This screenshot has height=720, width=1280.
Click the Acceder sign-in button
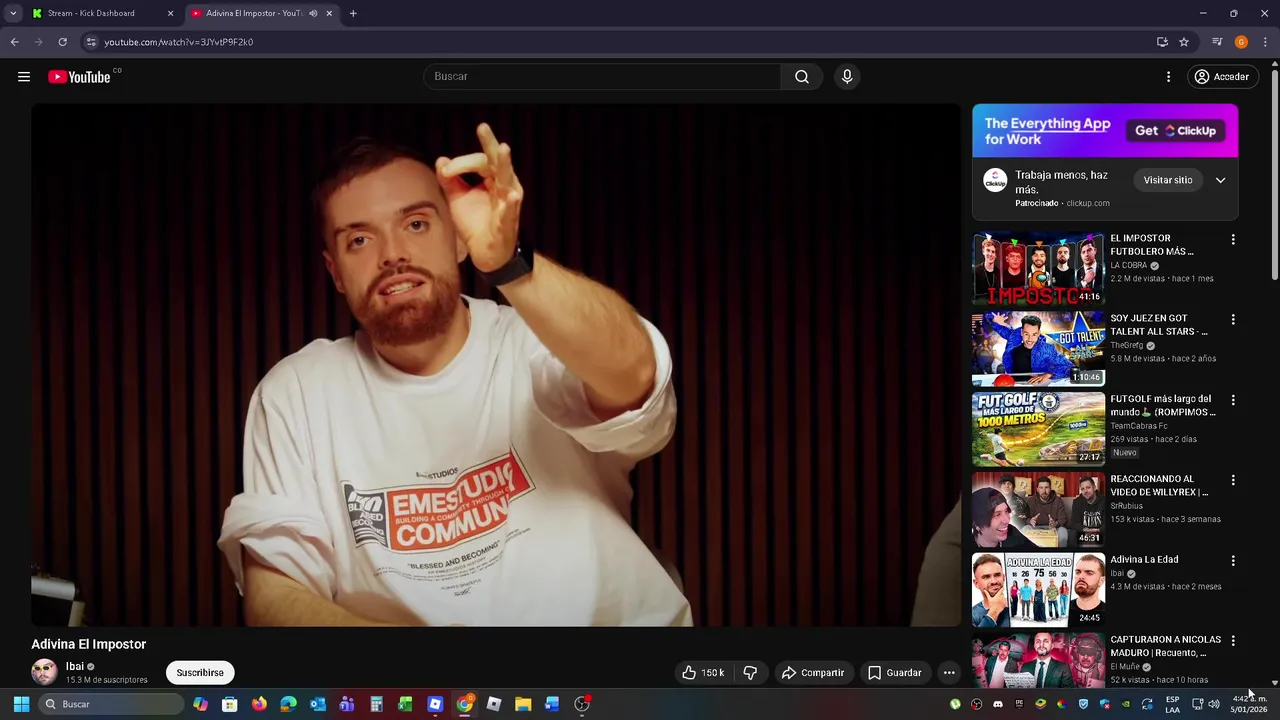coord(1221,77)
